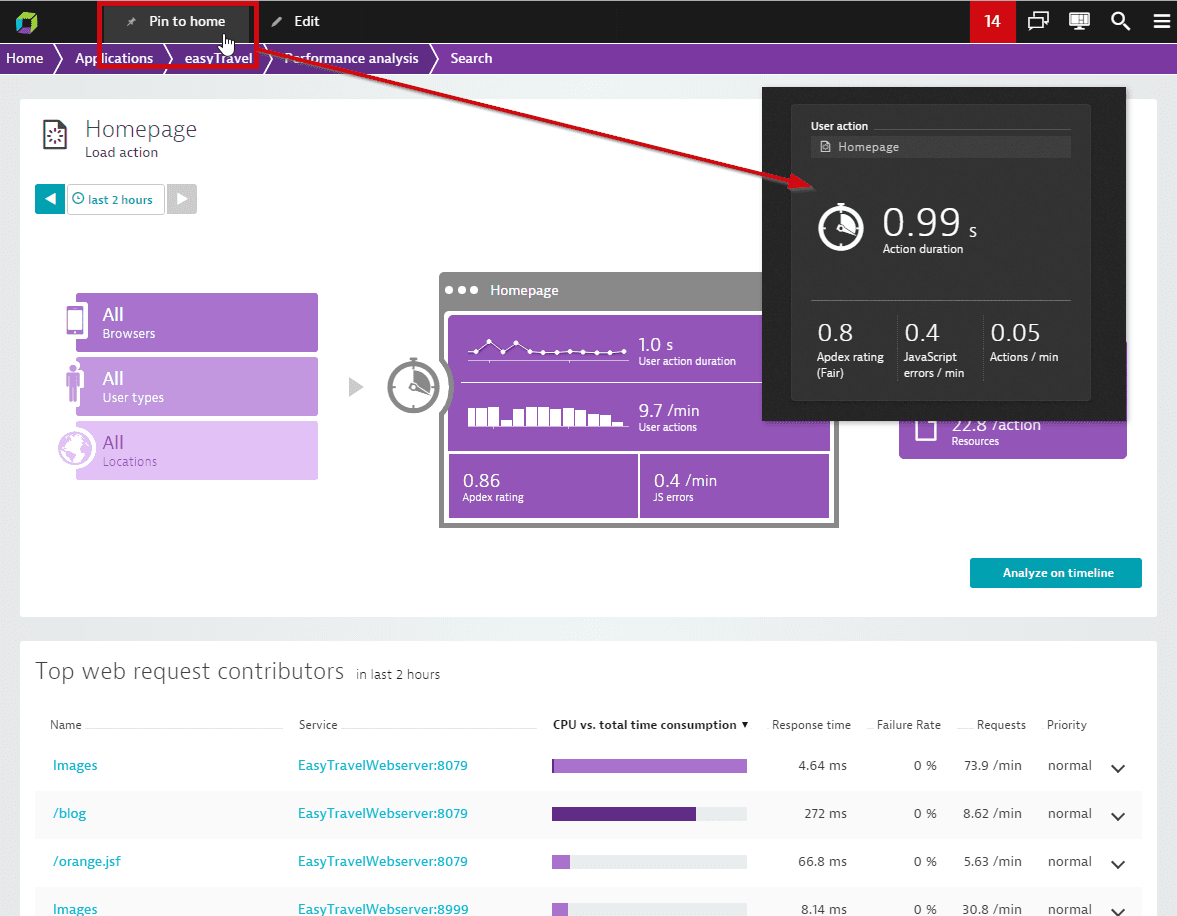Click the User action duration chart tile
1177x916 pixels.
pyautogui.click(x=605, y=350)
